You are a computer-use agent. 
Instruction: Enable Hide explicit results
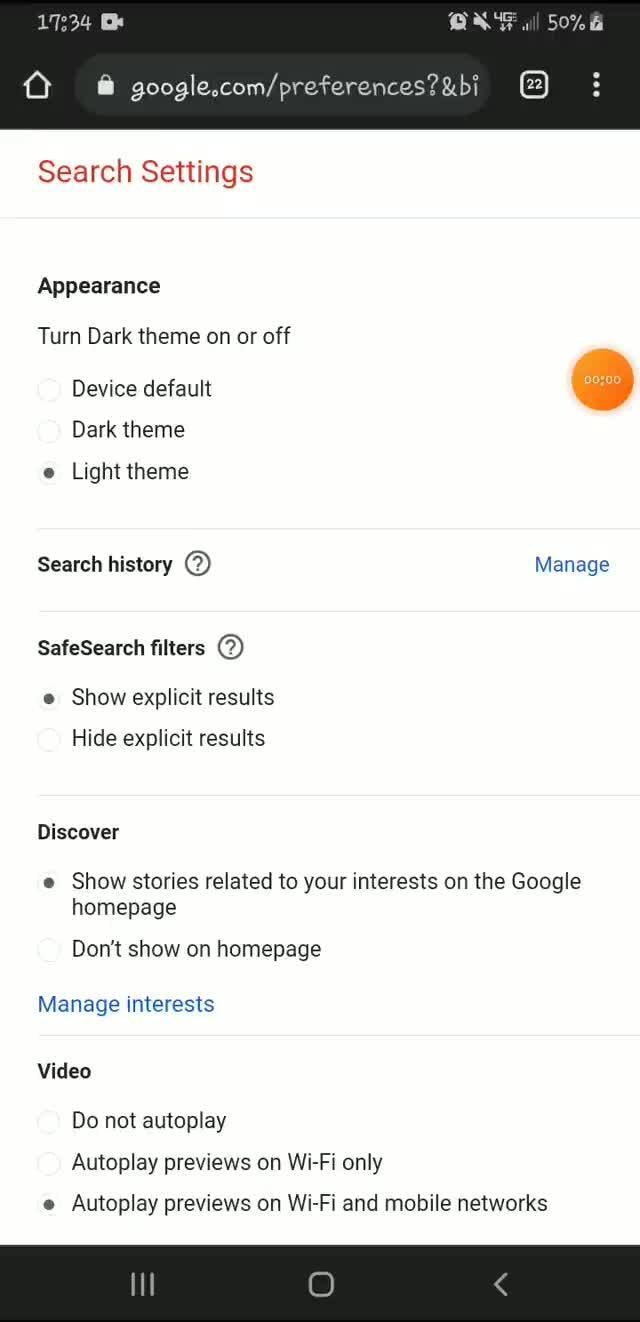(49, 739)
